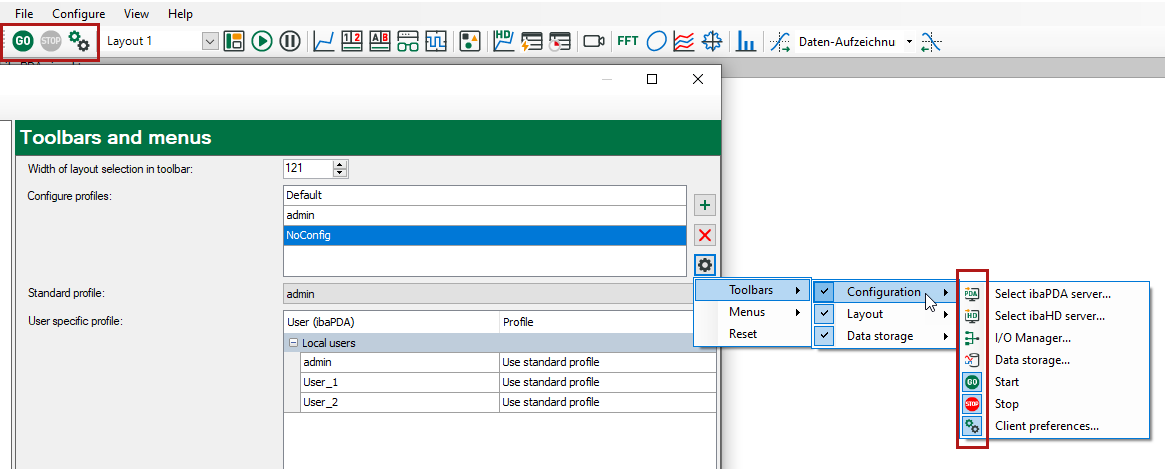Viewport: 1165px width, 469px height.
Task: Click the FFT view toolbar icon
Action: point(627,41)
